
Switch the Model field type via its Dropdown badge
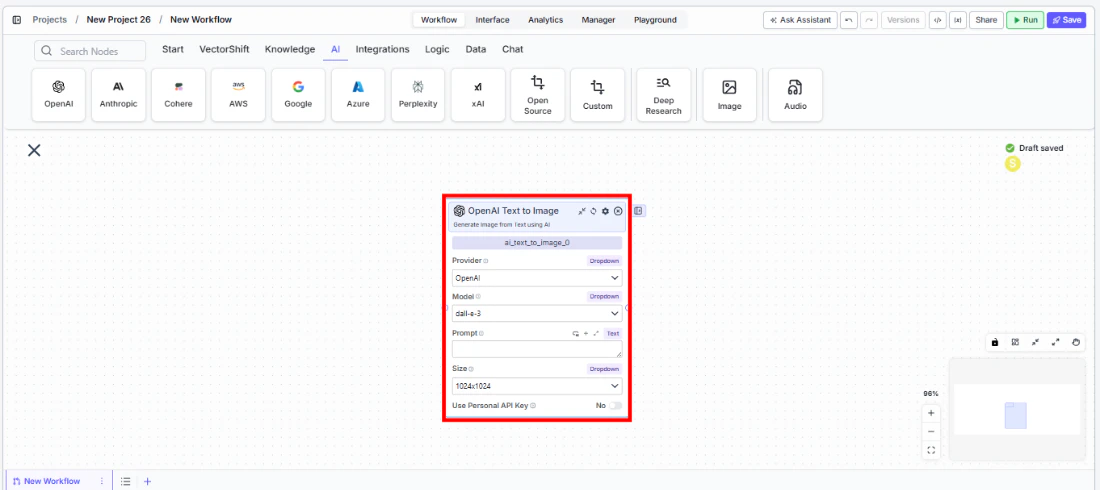coord(604,296)
